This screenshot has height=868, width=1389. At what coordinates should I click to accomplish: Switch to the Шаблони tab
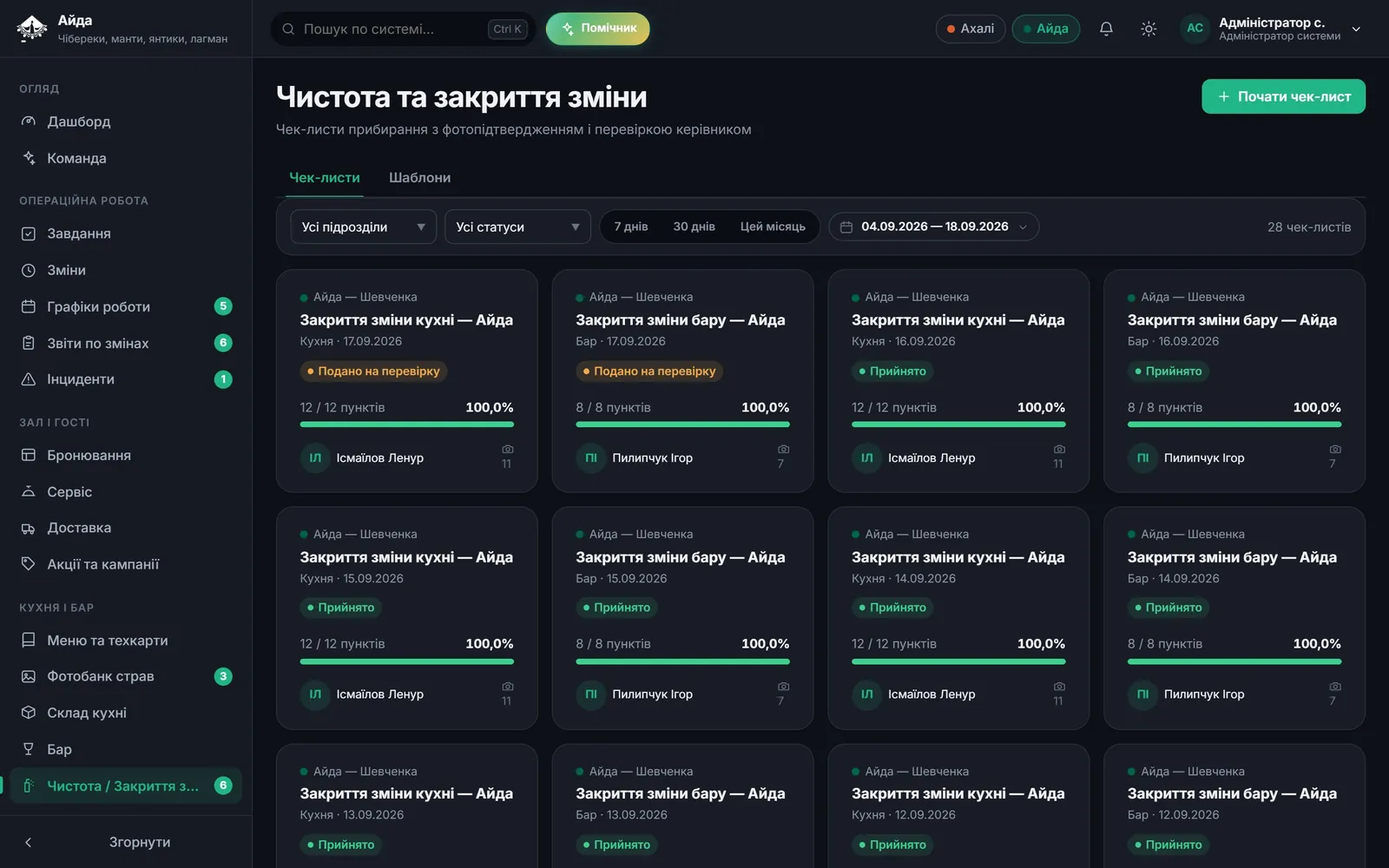coord(419,177)
